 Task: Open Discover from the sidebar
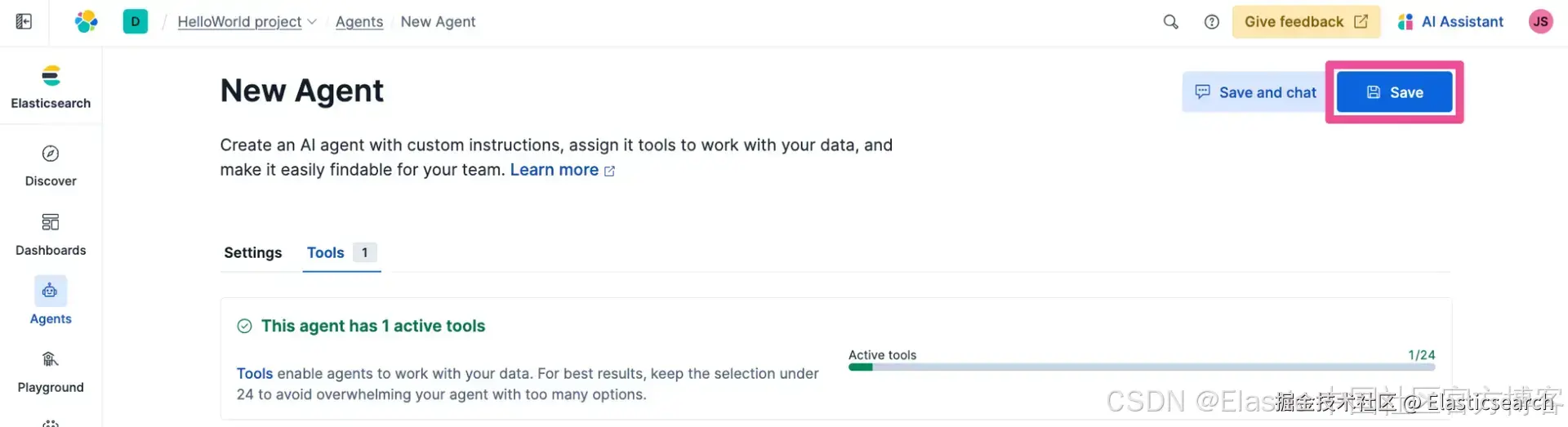tap(51, 166)
